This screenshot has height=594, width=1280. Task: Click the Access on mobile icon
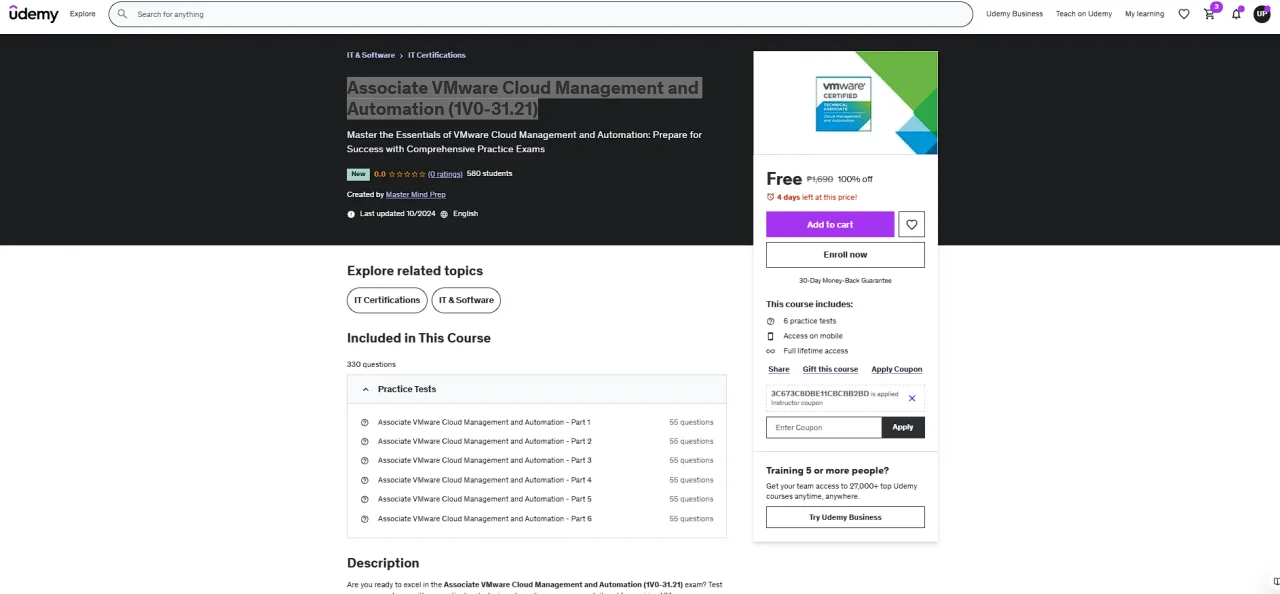point(771,336)
